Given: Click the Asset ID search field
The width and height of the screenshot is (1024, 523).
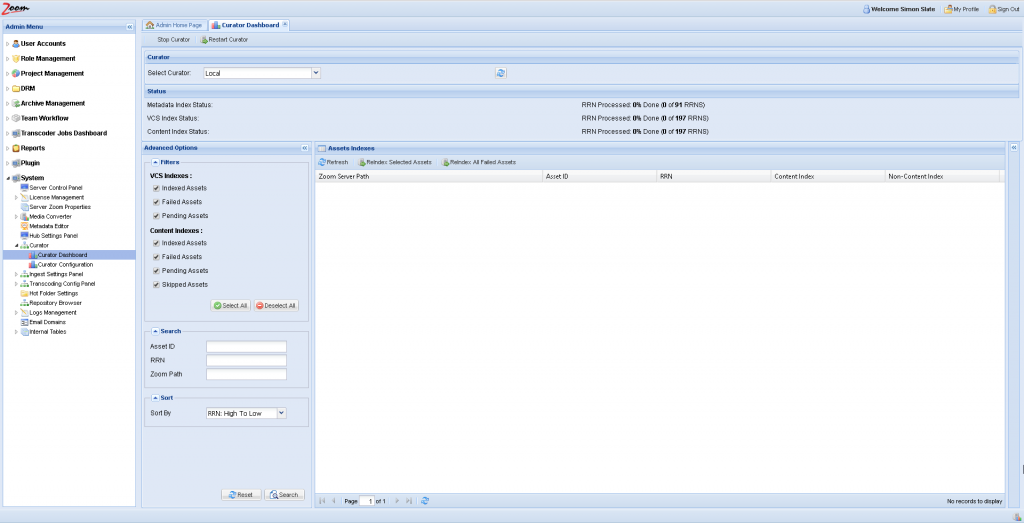Looking at the screenshot, I should (246, 347).
